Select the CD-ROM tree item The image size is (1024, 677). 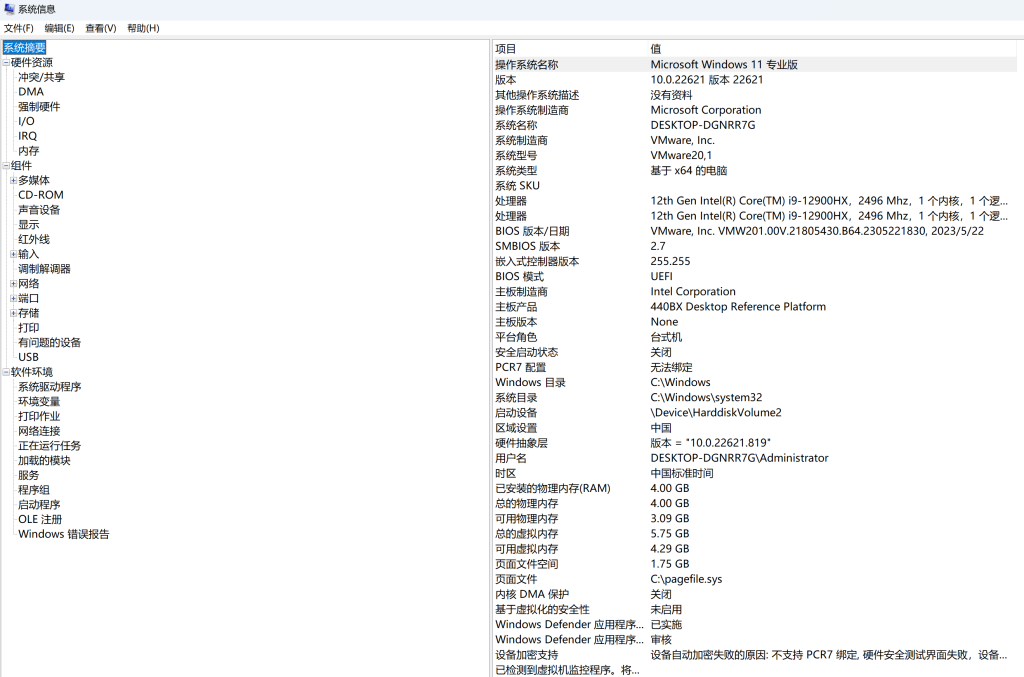click(x=40, y=195)
